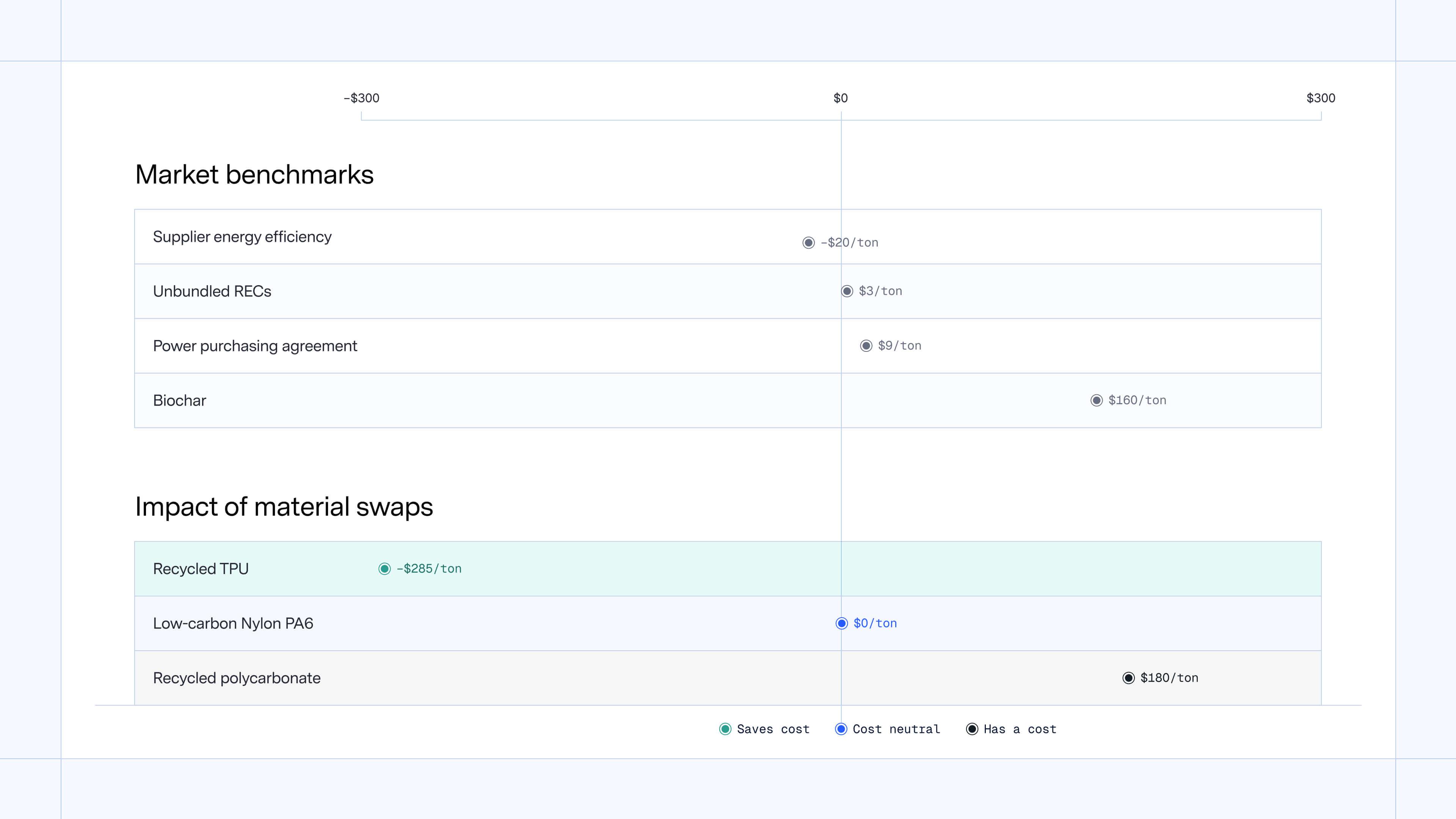Click the Impact of material swaps heading
This screenshot has width=1456, height=819.
click(x=284, y=507)
